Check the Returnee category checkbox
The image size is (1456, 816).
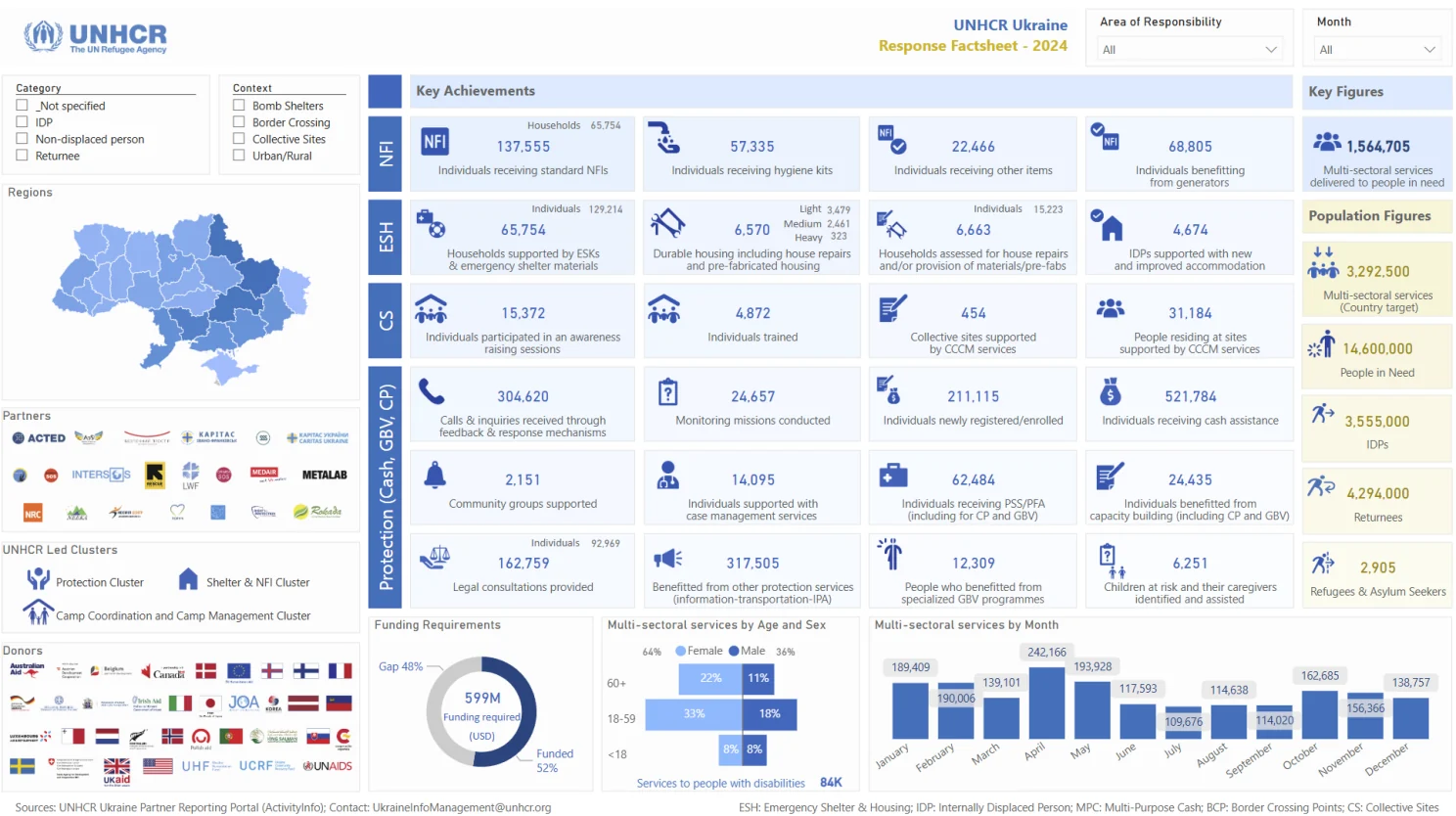coord(22,155)
